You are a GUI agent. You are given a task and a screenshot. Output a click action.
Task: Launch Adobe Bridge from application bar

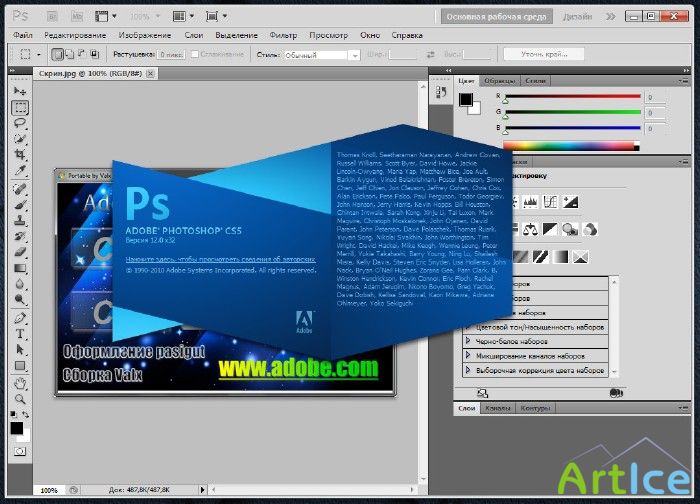coord(52,17)
